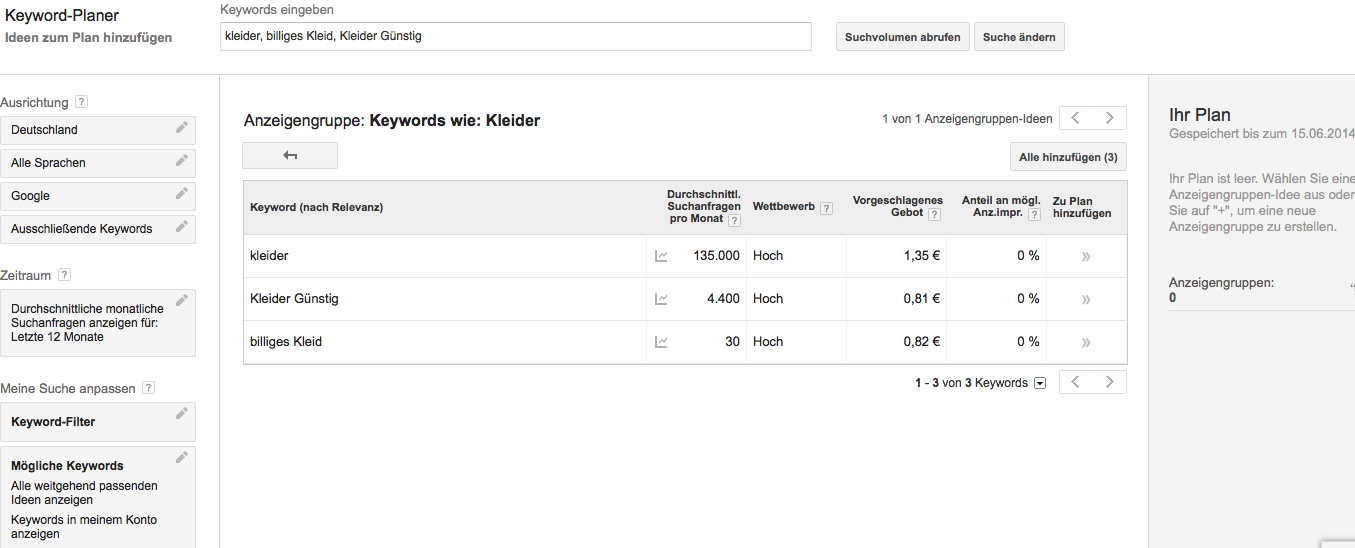Screen dimensions: 1355x548
Task: Click help icon next to Zeitraum
Action: click(64, 275)
